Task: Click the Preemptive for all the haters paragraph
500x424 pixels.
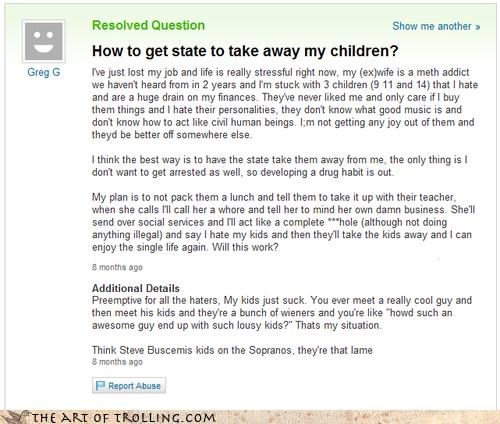Action: coord(282,313)
